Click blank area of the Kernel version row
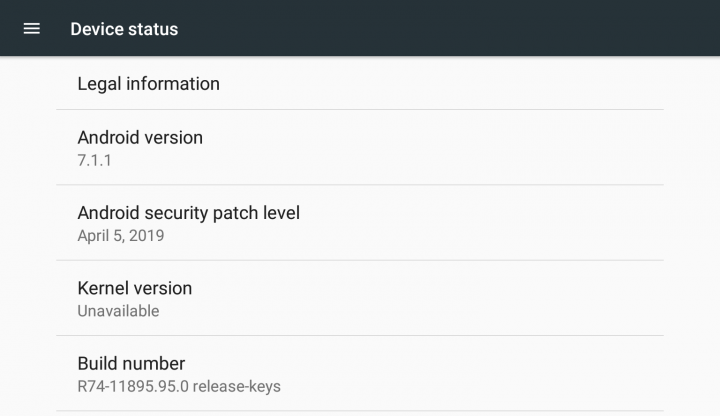720x416 pixels. (x=436, y=298)
